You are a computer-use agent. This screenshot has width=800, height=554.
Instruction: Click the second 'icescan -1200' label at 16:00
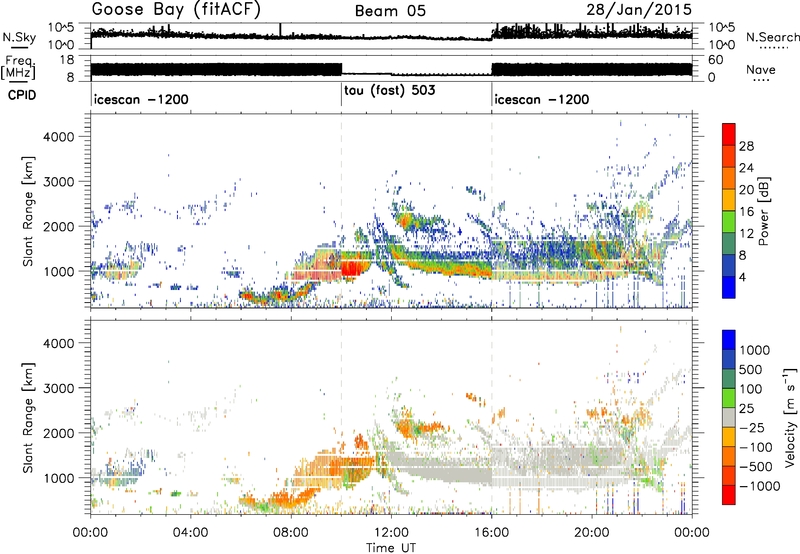pos(542,99)
